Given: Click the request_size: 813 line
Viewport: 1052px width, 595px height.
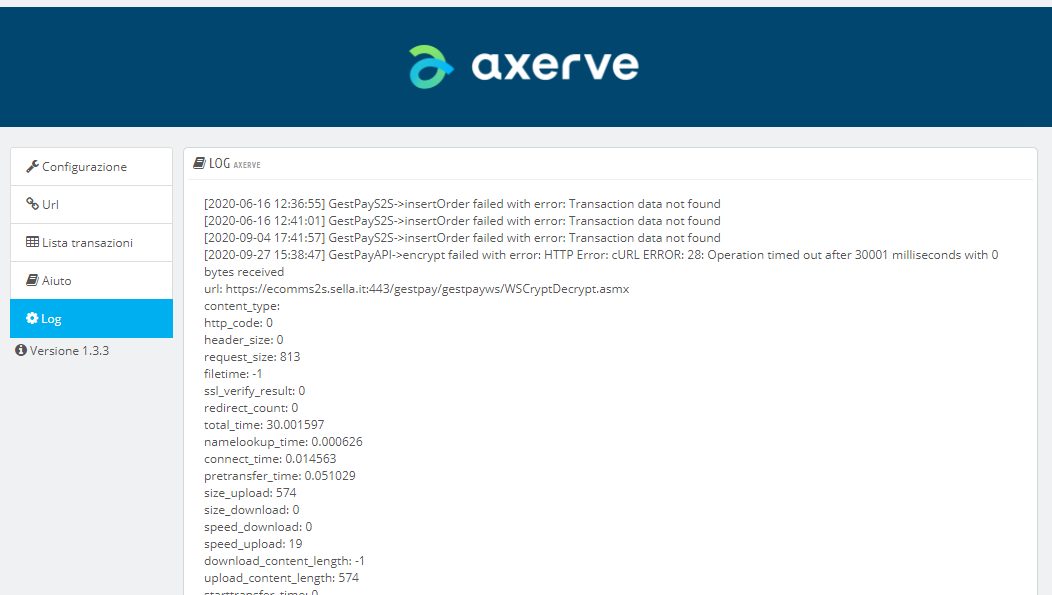Looking at the screenshot, I should click(252, 357).
